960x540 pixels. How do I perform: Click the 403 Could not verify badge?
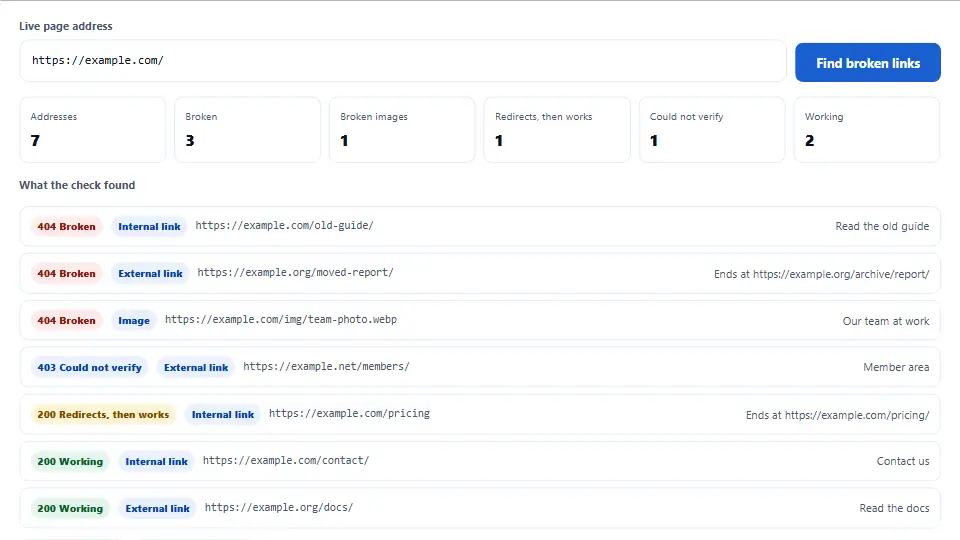89,367
